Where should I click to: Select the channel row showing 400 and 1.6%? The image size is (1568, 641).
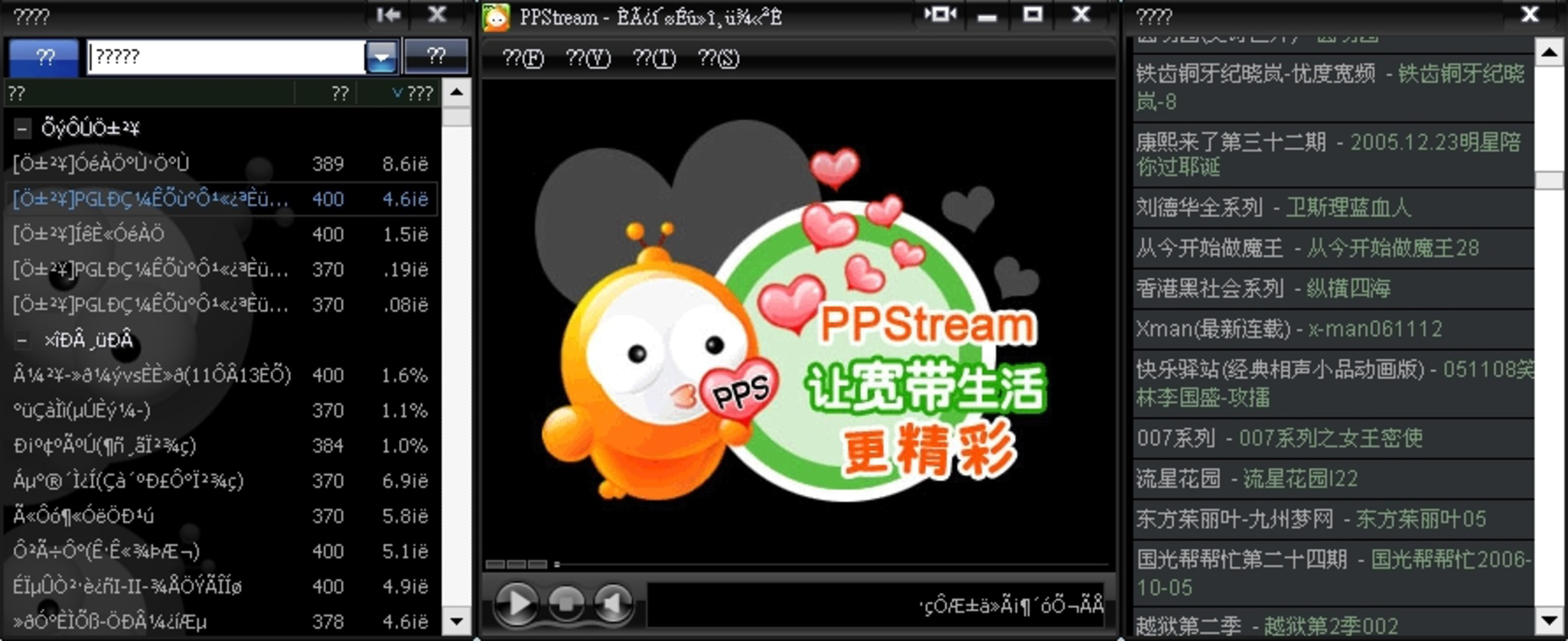click(222, 375)
